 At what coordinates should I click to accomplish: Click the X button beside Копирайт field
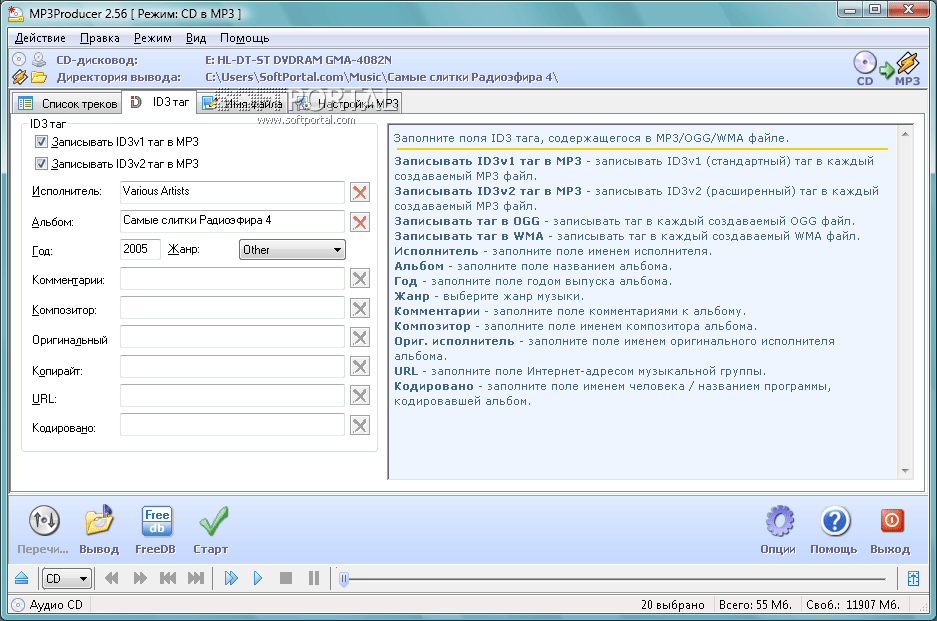[x=360, y=366]
